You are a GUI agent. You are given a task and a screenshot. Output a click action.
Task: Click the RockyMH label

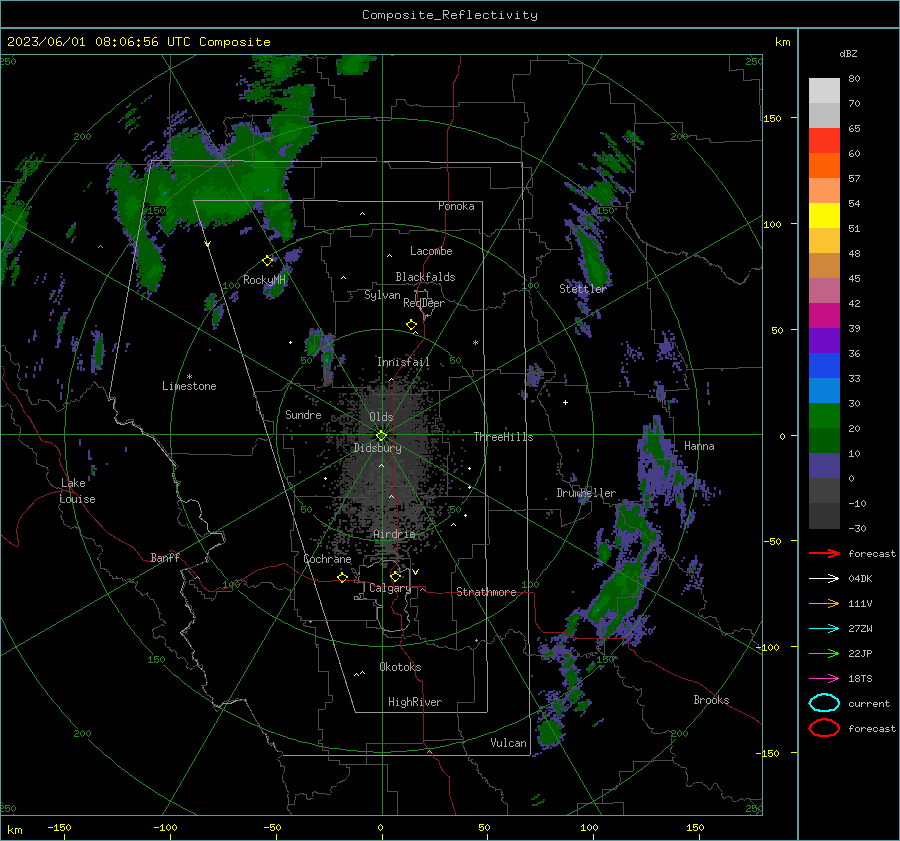point(264,280)
